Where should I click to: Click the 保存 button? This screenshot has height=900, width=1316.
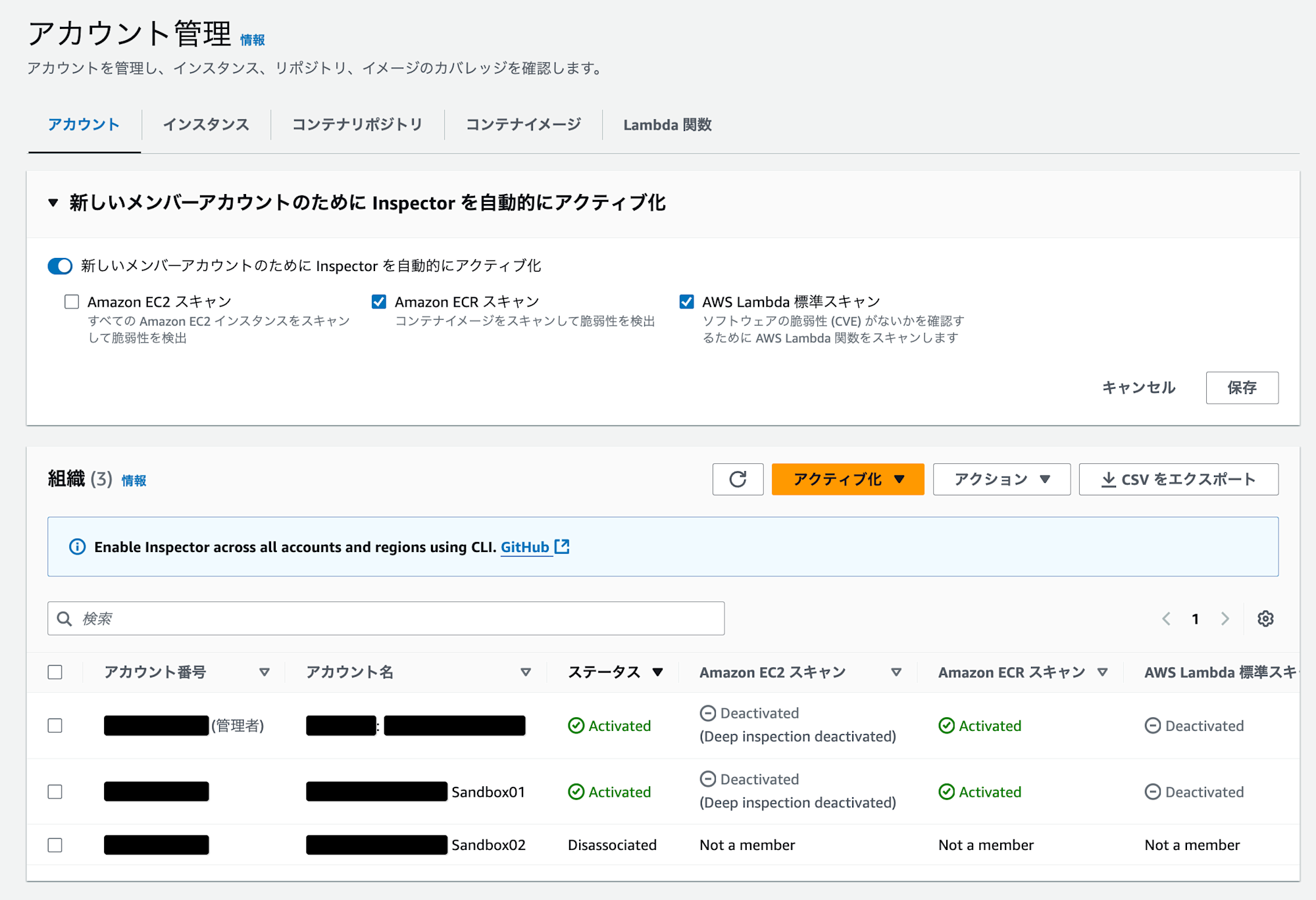point(1242,387)
